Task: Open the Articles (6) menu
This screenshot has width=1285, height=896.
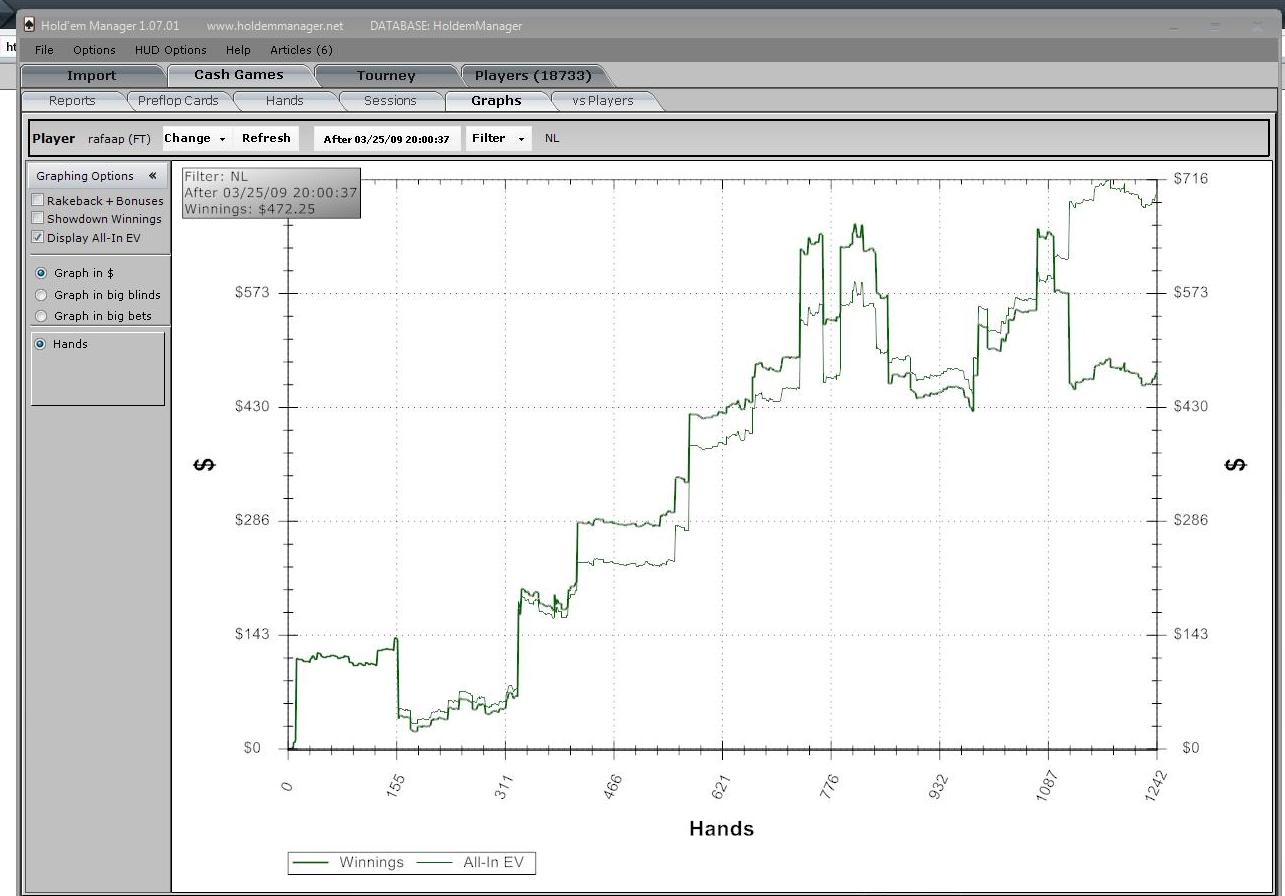Action: [x=301, y=50]
